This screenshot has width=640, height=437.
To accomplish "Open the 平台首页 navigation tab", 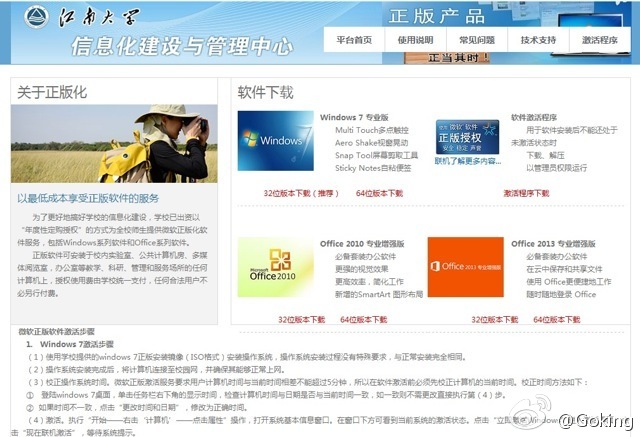I will coord(354,40).
